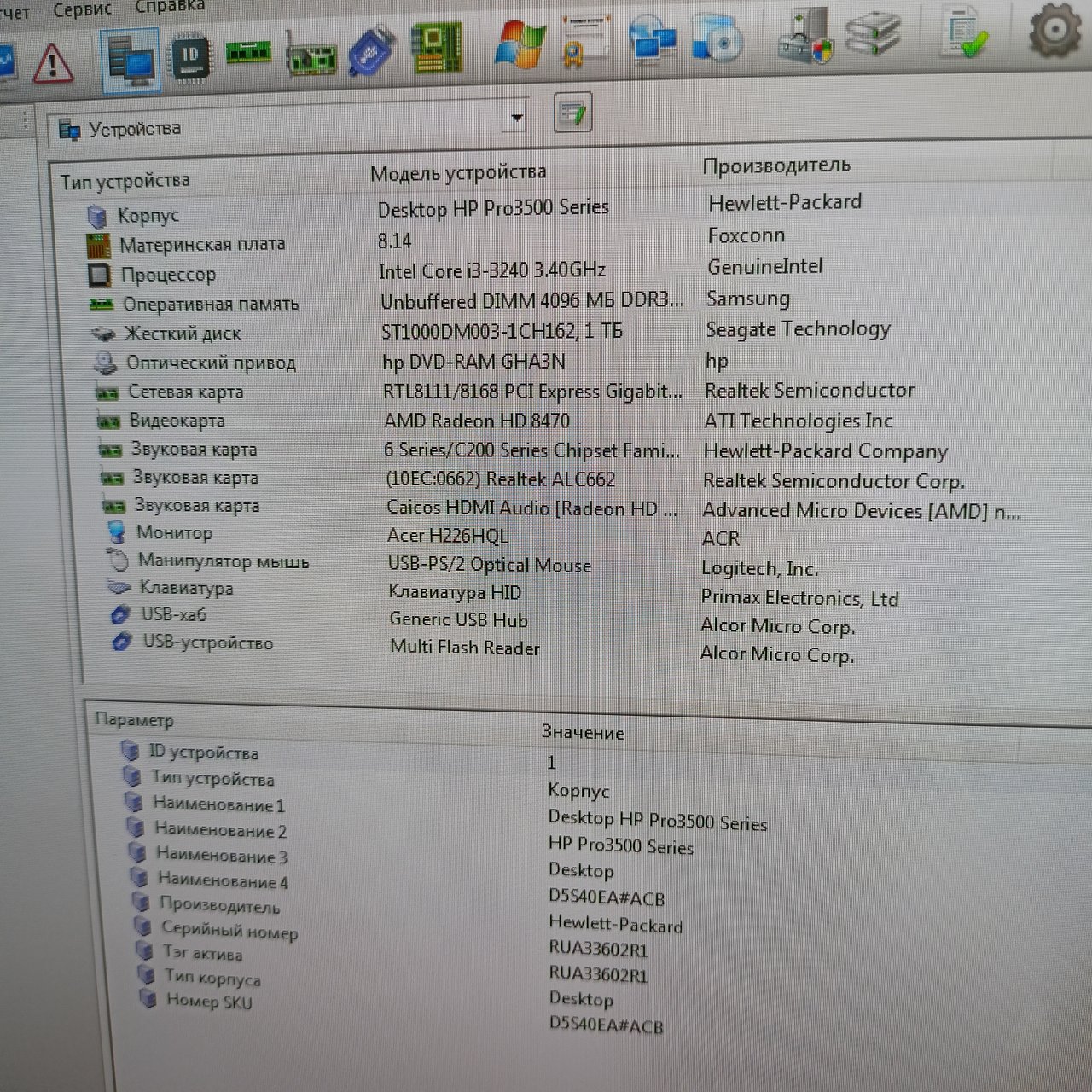Click the USB flash drive toolbar icon
The height and width of the screenshot is (1092, 1092).
tap(372, 49)
